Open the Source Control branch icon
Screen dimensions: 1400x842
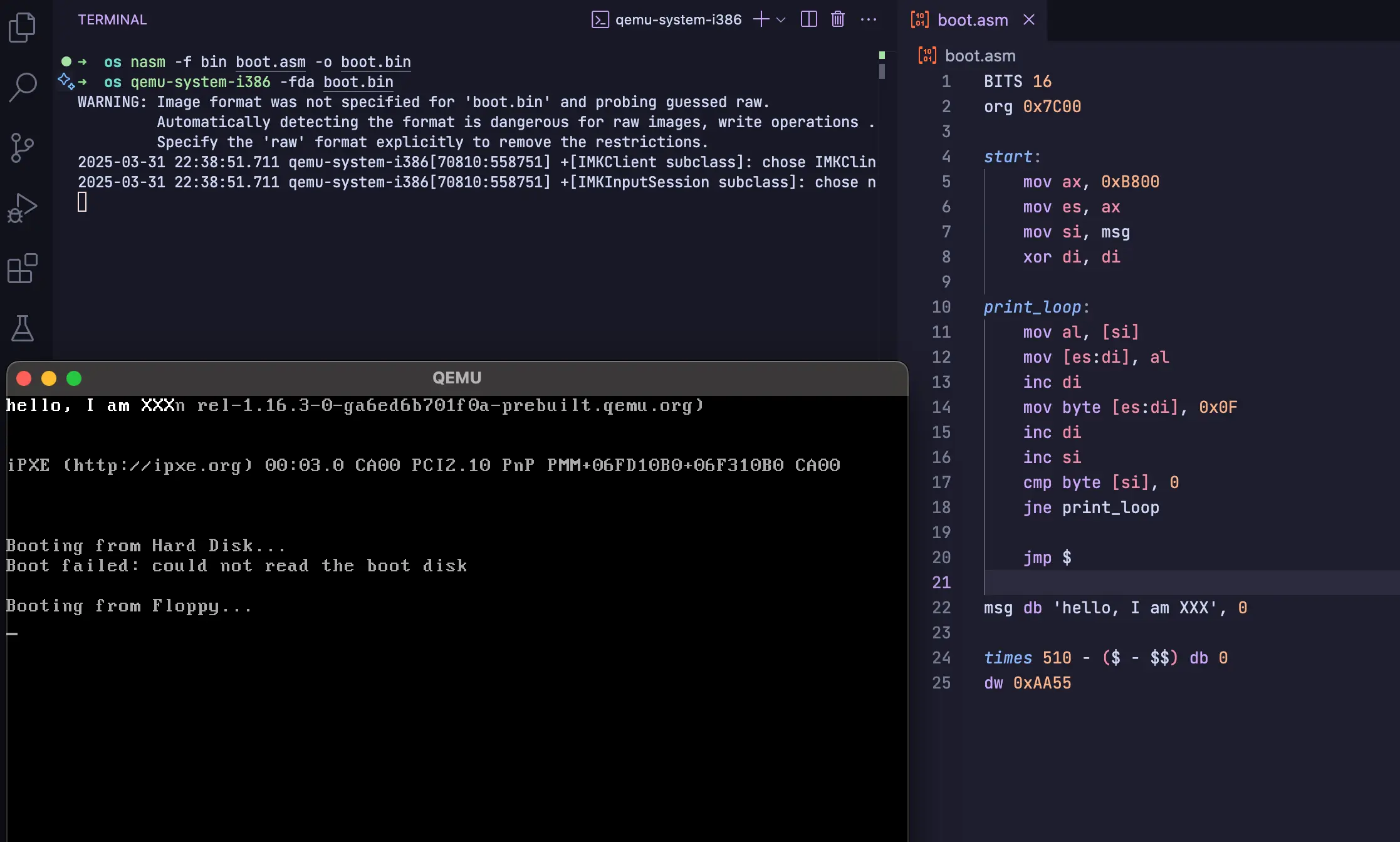[23, 148]
